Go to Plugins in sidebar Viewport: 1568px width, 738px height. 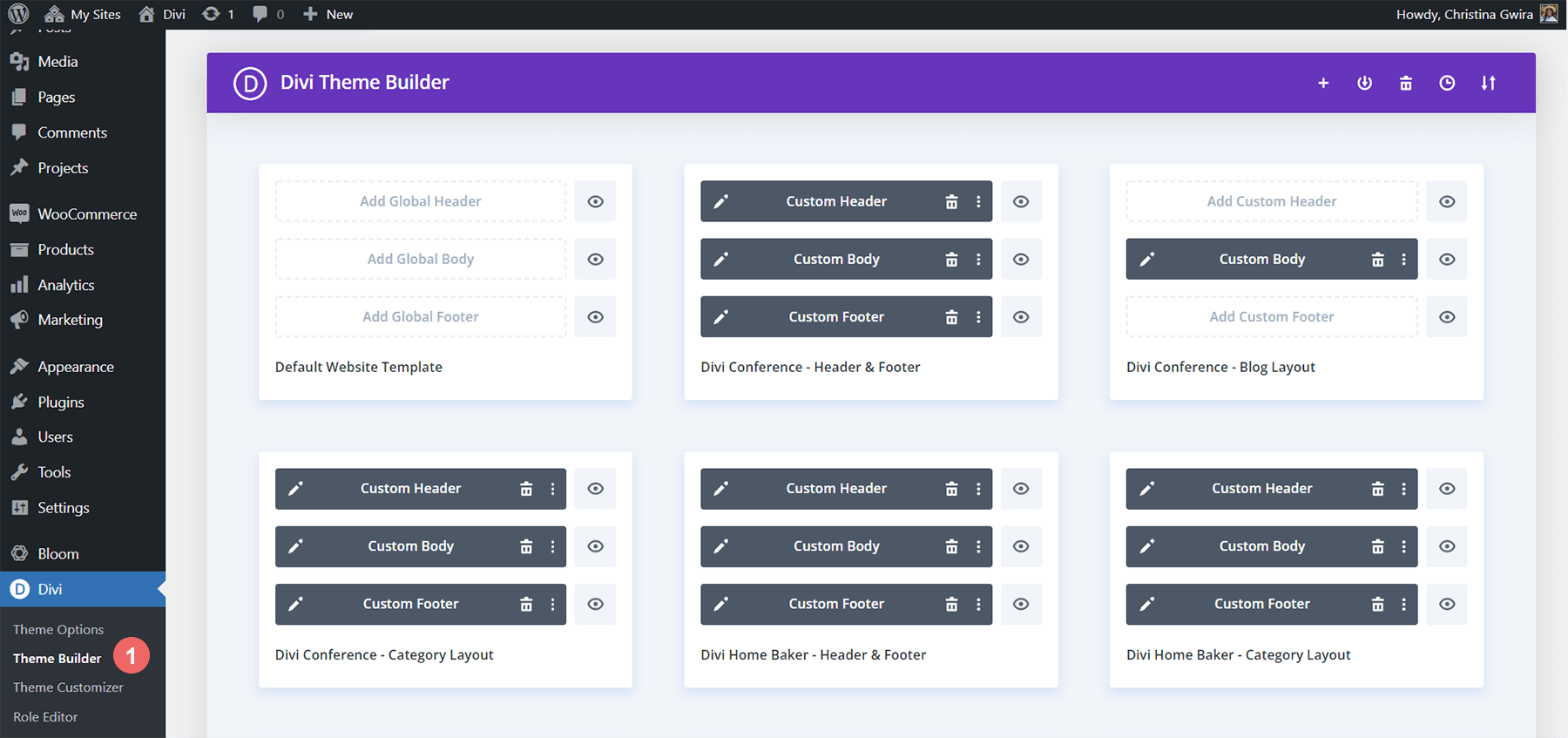pos(83,402)
